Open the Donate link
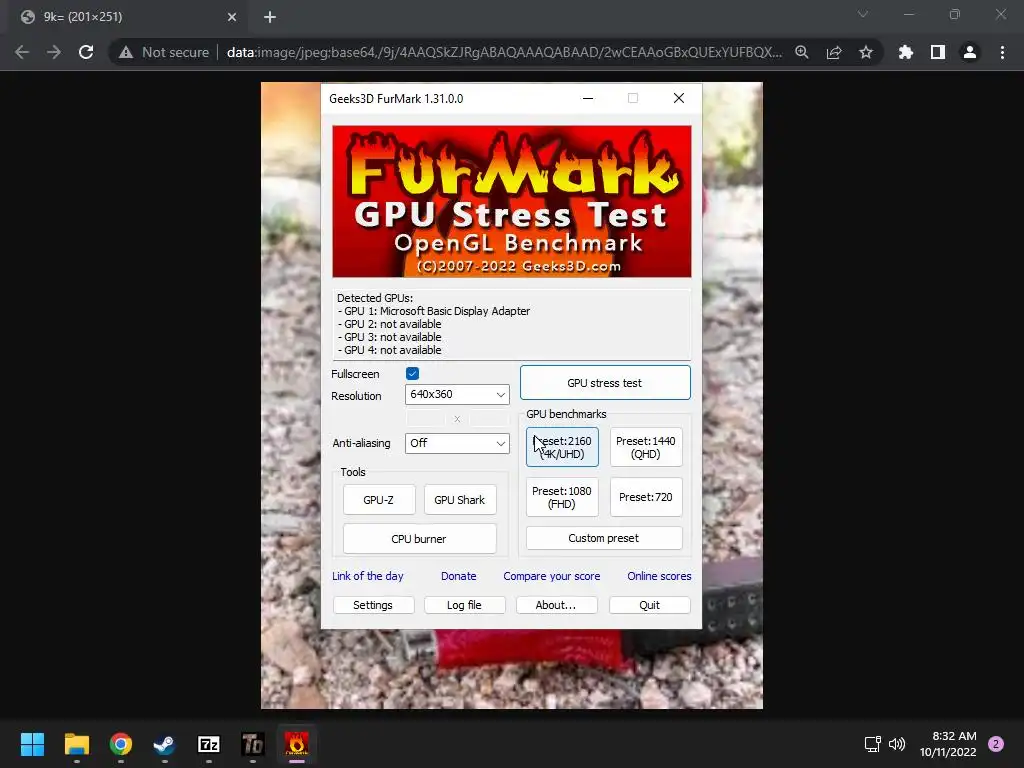The image size is (1024, 768). 458,576
